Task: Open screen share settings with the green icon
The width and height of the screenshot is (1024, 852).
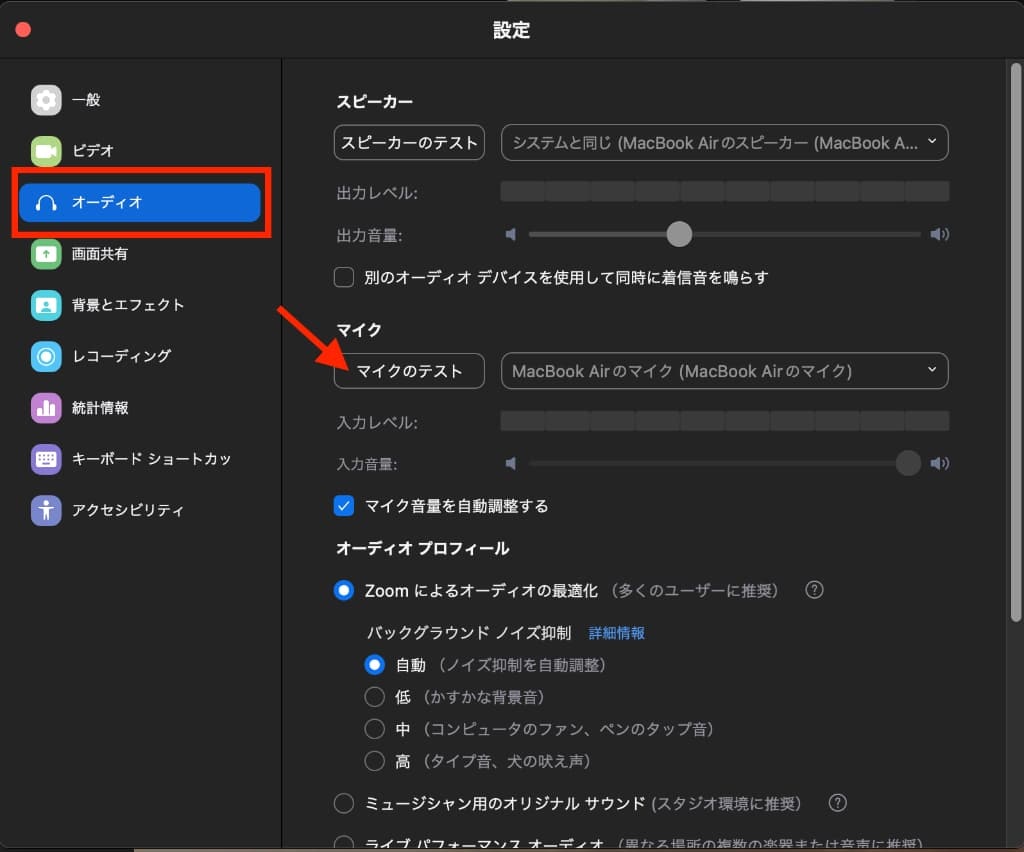Action: click(47, 254)
